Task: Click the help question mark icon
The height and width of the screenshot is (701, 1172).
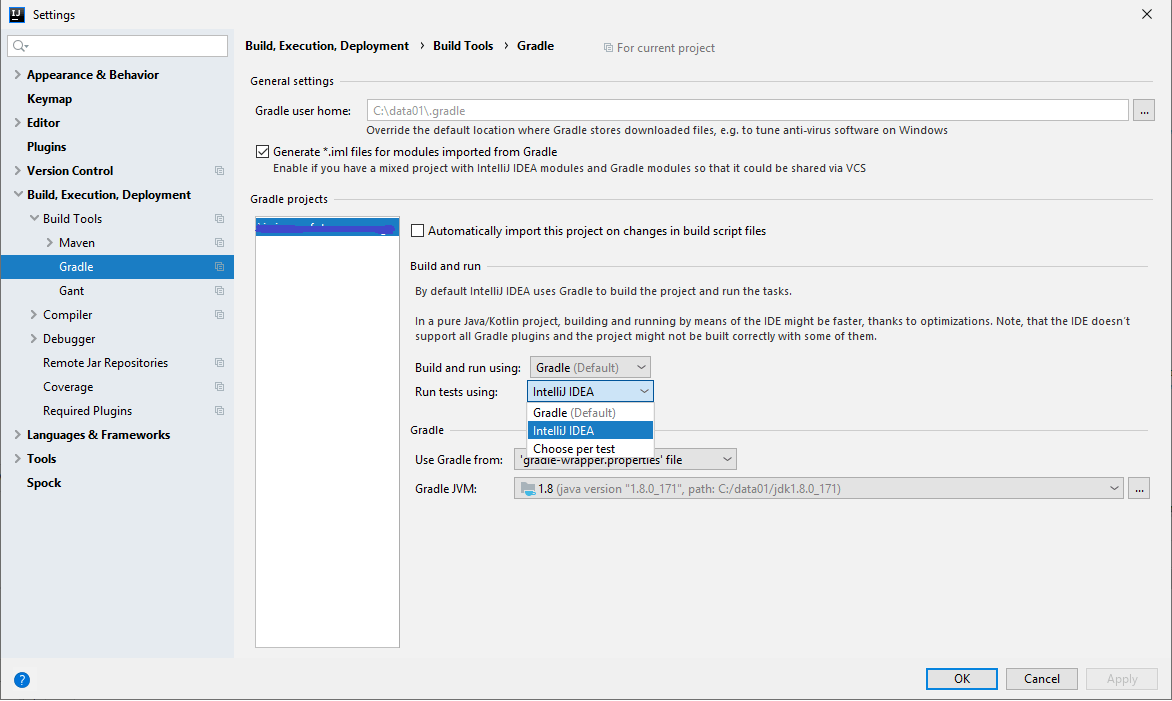Action: point(22,679)
